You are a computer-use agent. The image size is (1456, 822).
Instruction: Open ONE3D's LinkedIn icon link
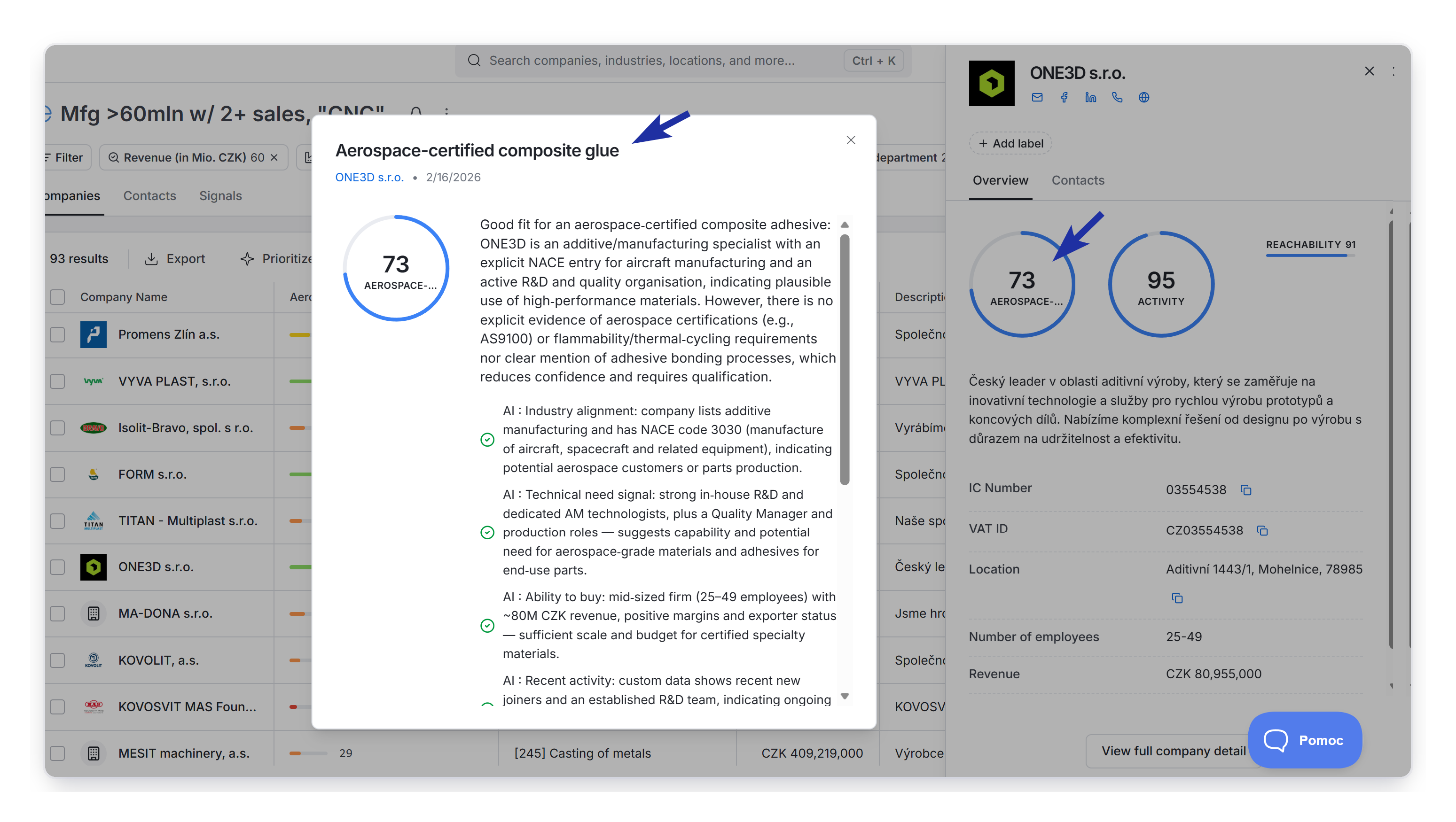[x=1090, y=97]
